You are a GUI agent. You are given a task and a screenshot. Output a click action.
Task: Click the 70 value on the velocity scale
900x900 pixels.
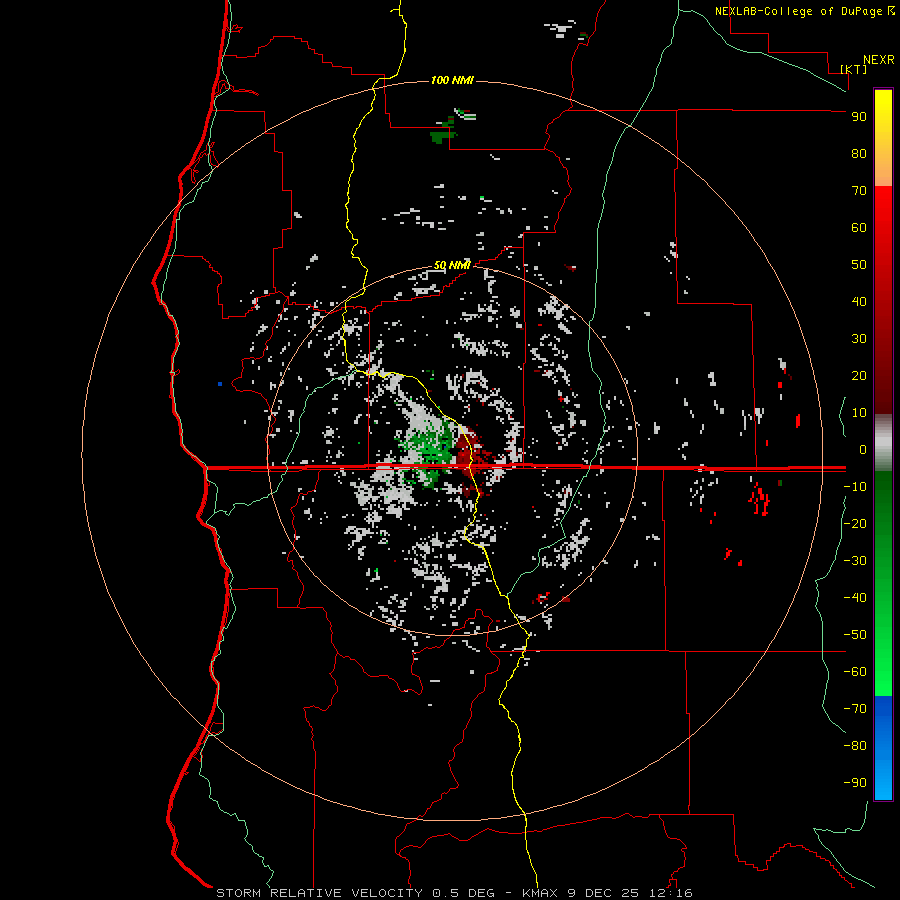point(859,191)
